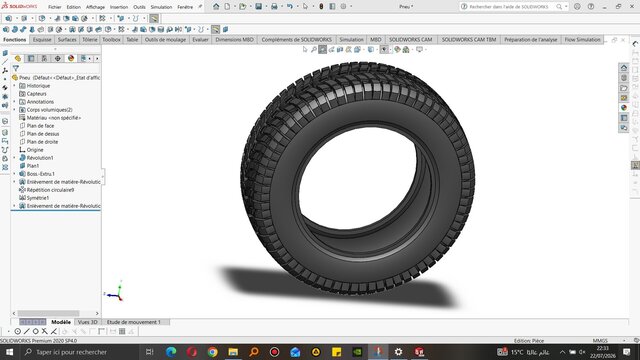The height and width of the screenshot is (360, 640).
Task: Open the Outils menu
Action: point(139,7)
